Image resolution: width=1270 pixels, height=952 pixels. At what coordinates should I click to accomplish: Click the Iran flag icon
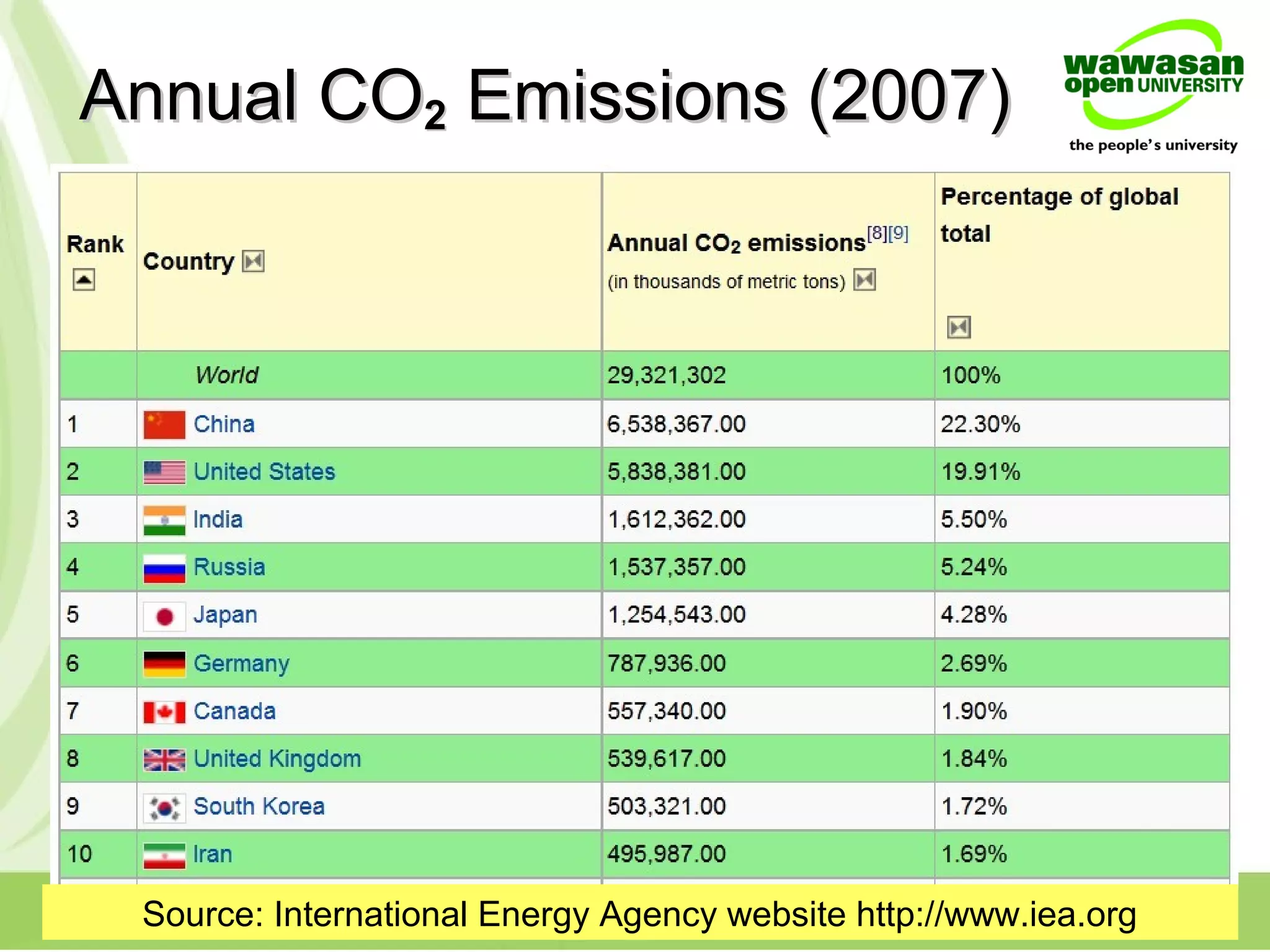(164, 855)
